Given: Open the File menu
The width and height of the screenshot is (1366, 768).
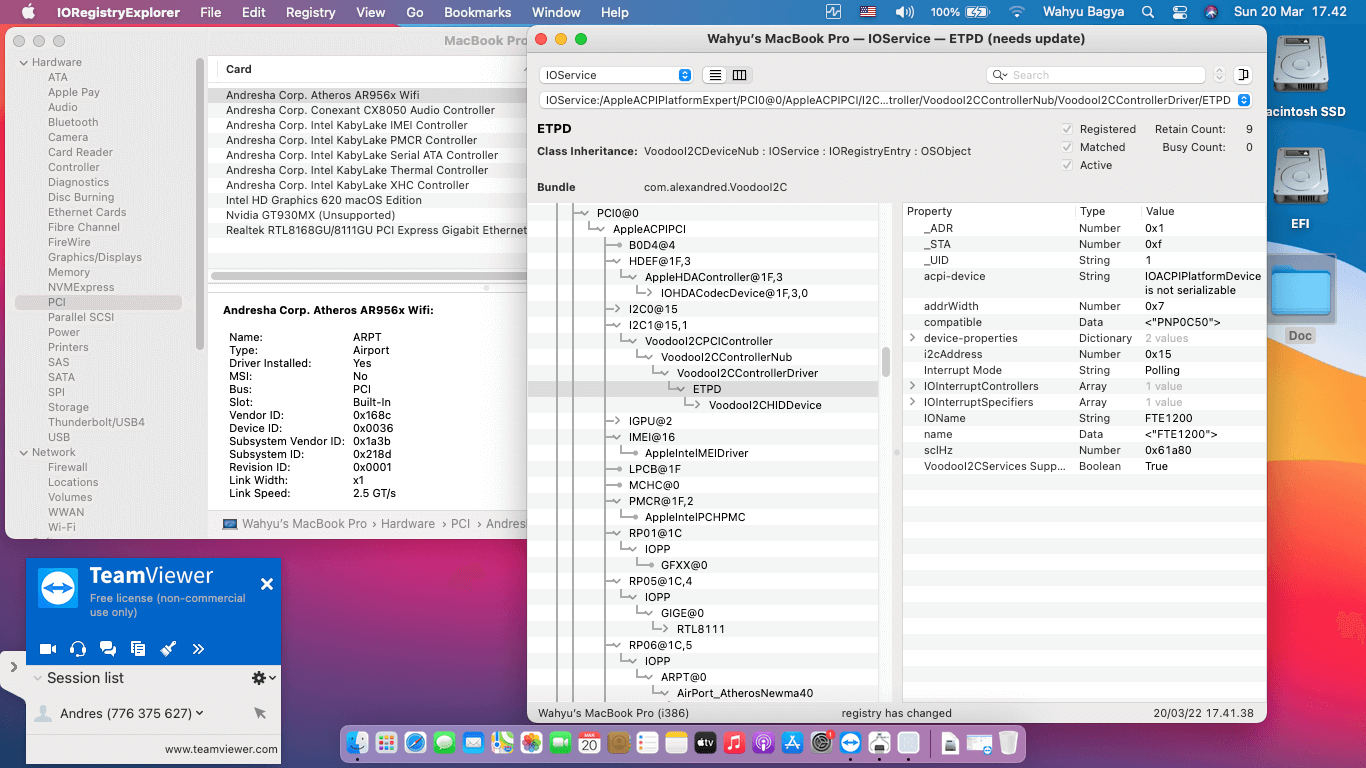Looking at the screenshot, I should (211, 12).
